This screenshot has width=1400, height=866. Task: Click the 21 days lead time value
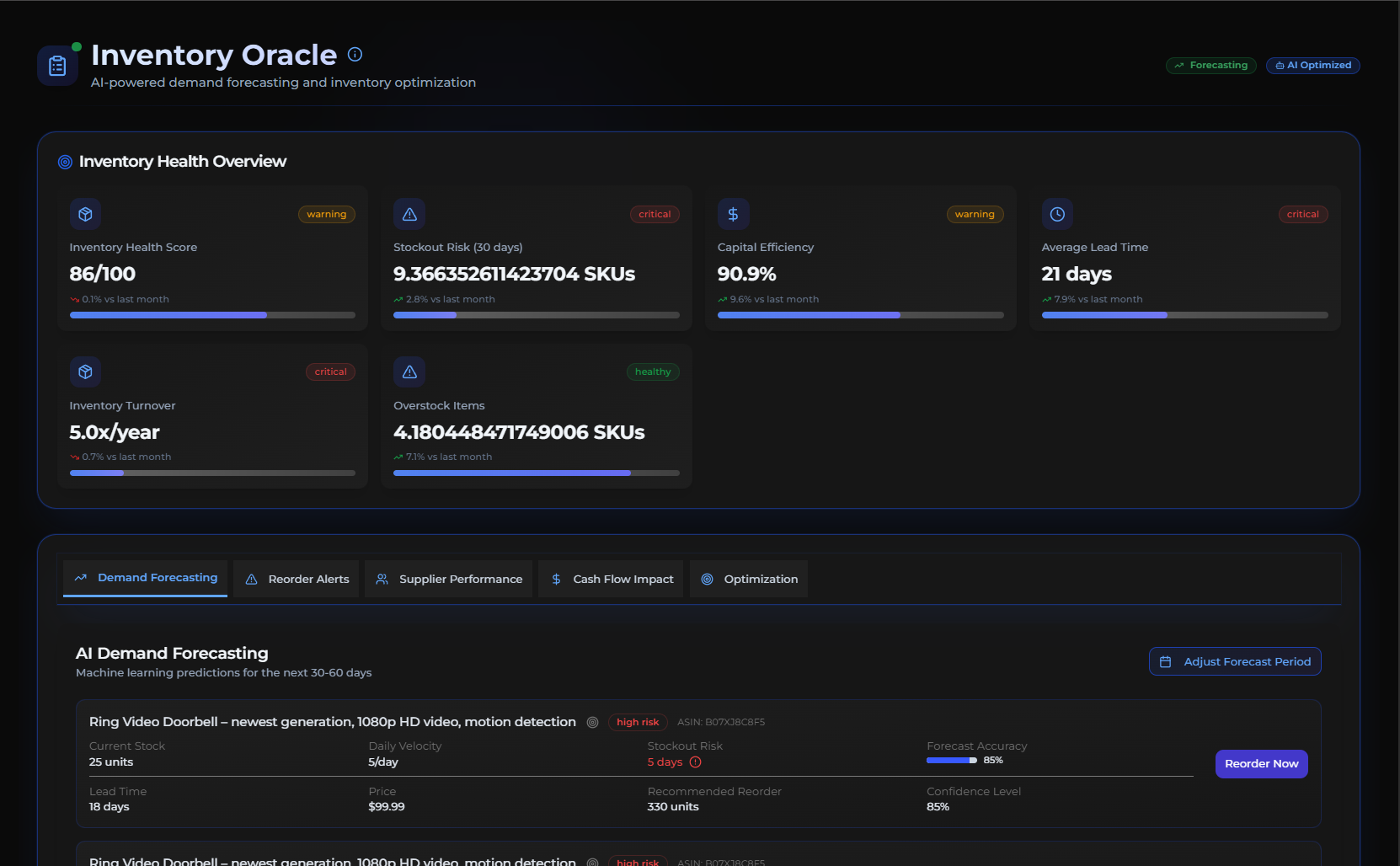(x=1077, y=274)
